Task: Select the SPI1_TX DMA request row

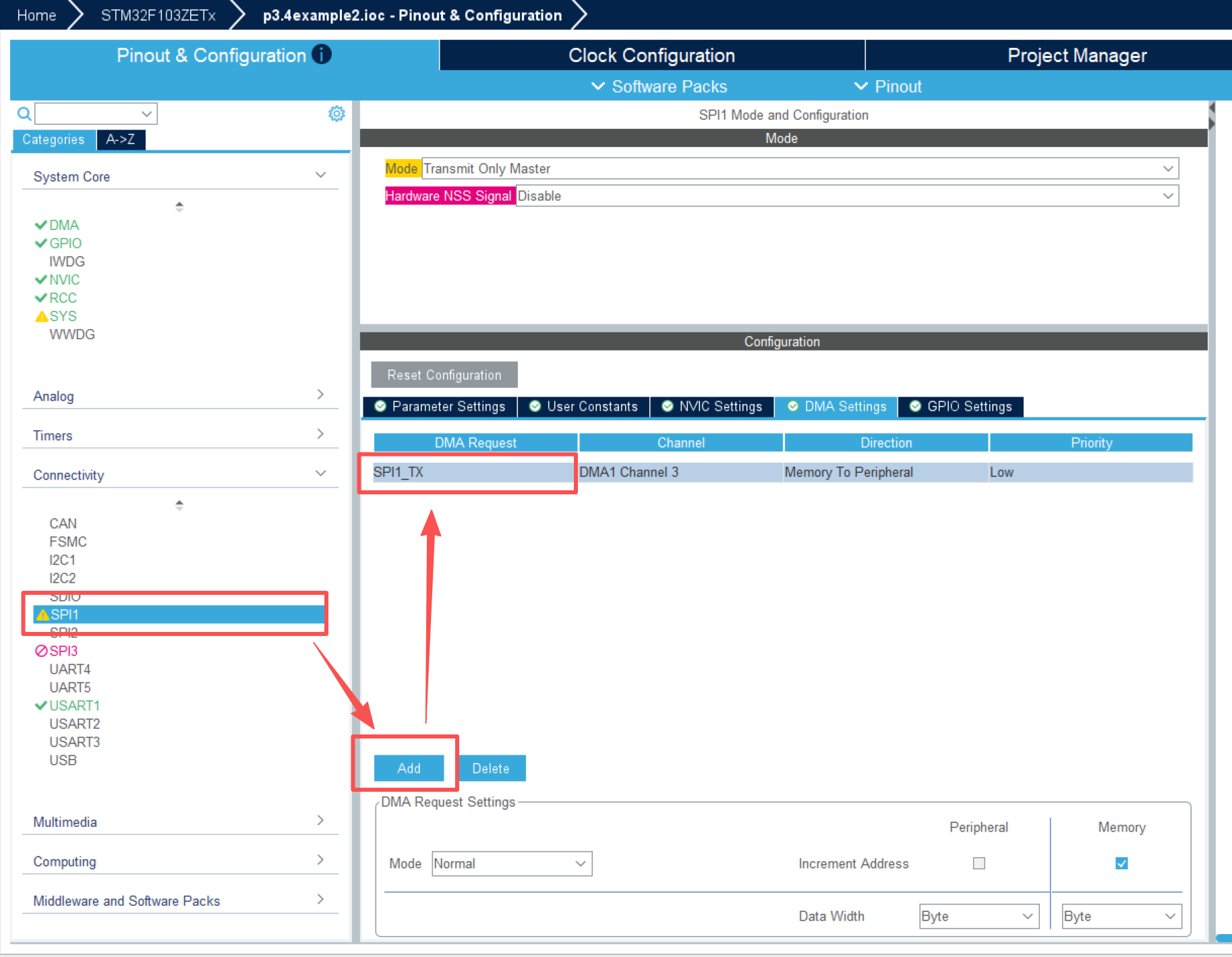Action: (782, 472)
